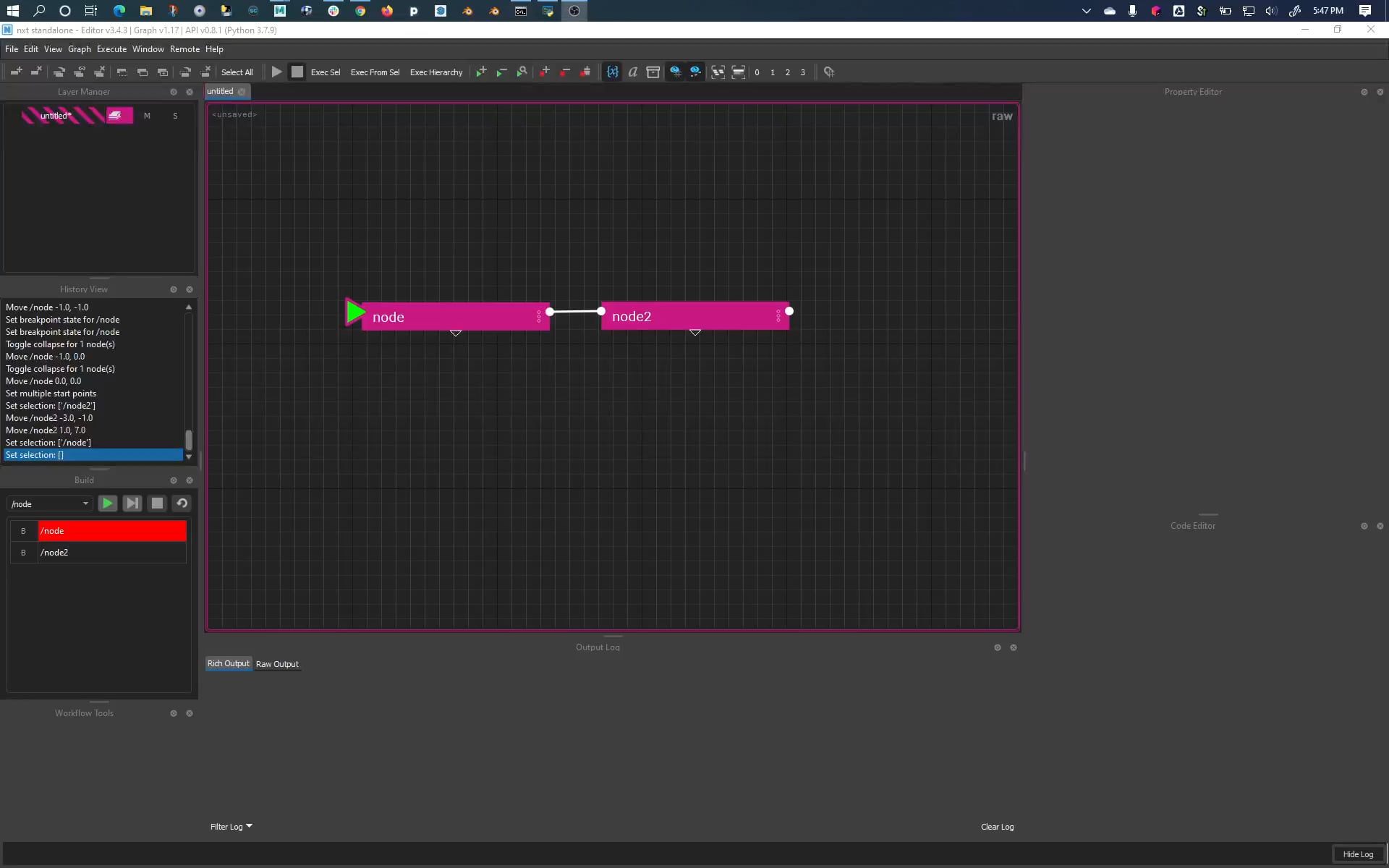The image size is (1389, 868).
Task: Click the stop execution square in toolbar
Action: pos(297,72)
